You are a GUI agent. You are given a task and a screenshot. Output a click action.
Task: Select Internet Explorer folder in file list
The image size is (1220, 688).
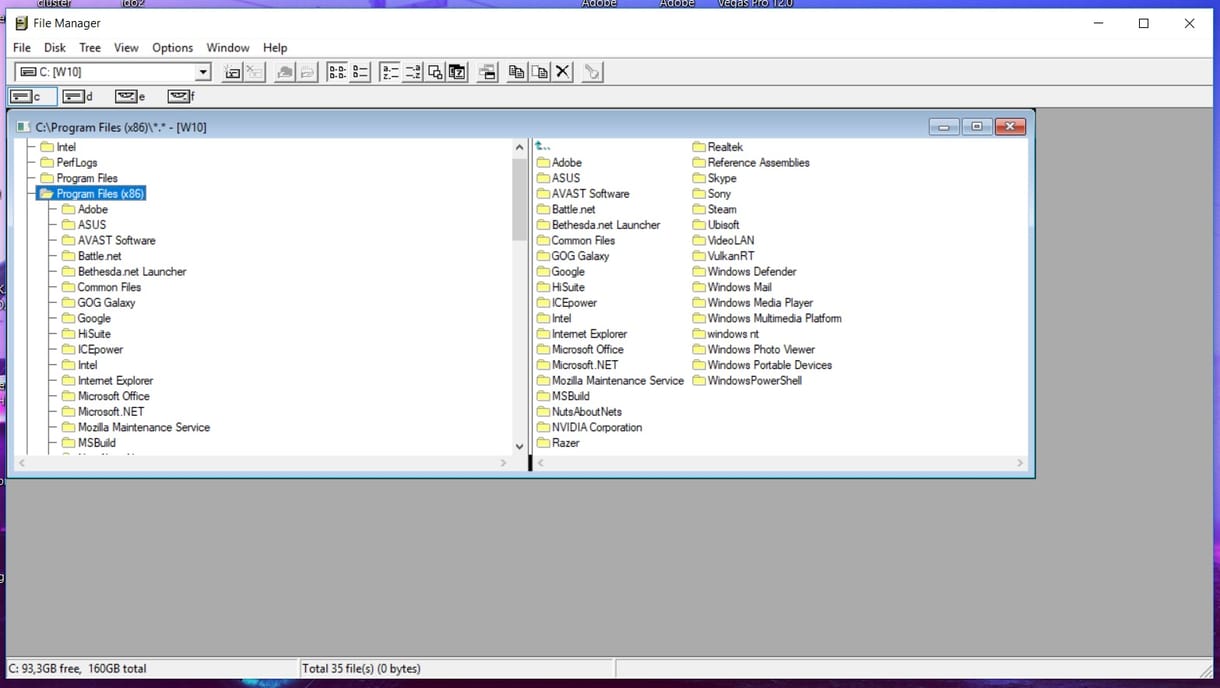tap(582, 334)
